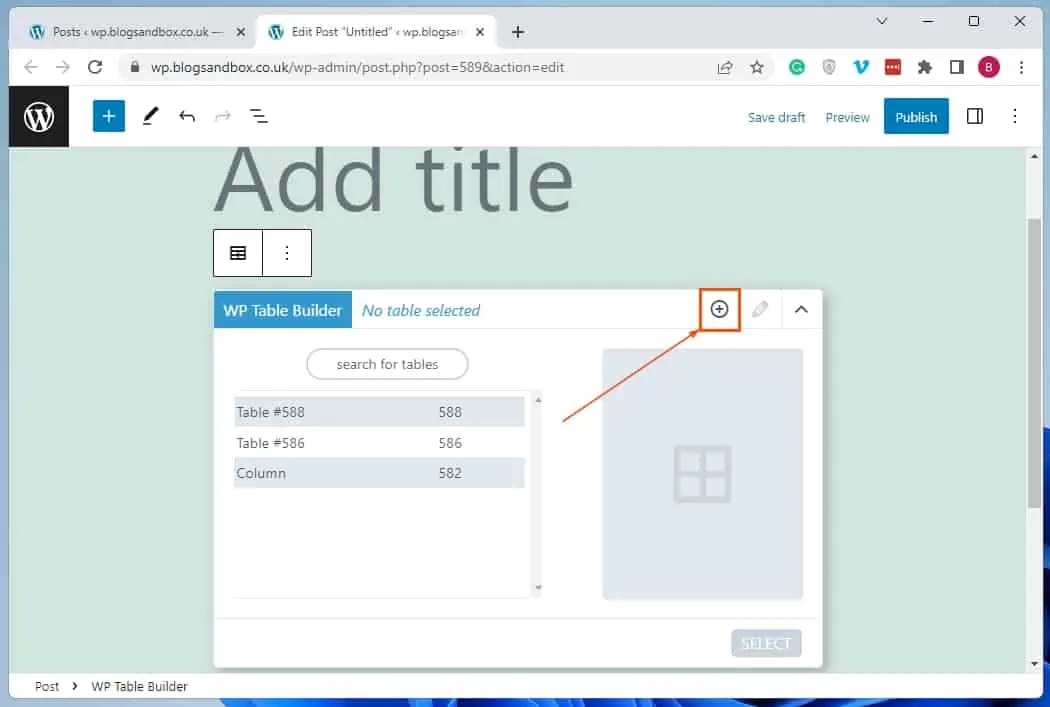Viewport: 1050px width, 707px height.
Task: Click the Post breadcrumb
Action: (x=47, y=686)
